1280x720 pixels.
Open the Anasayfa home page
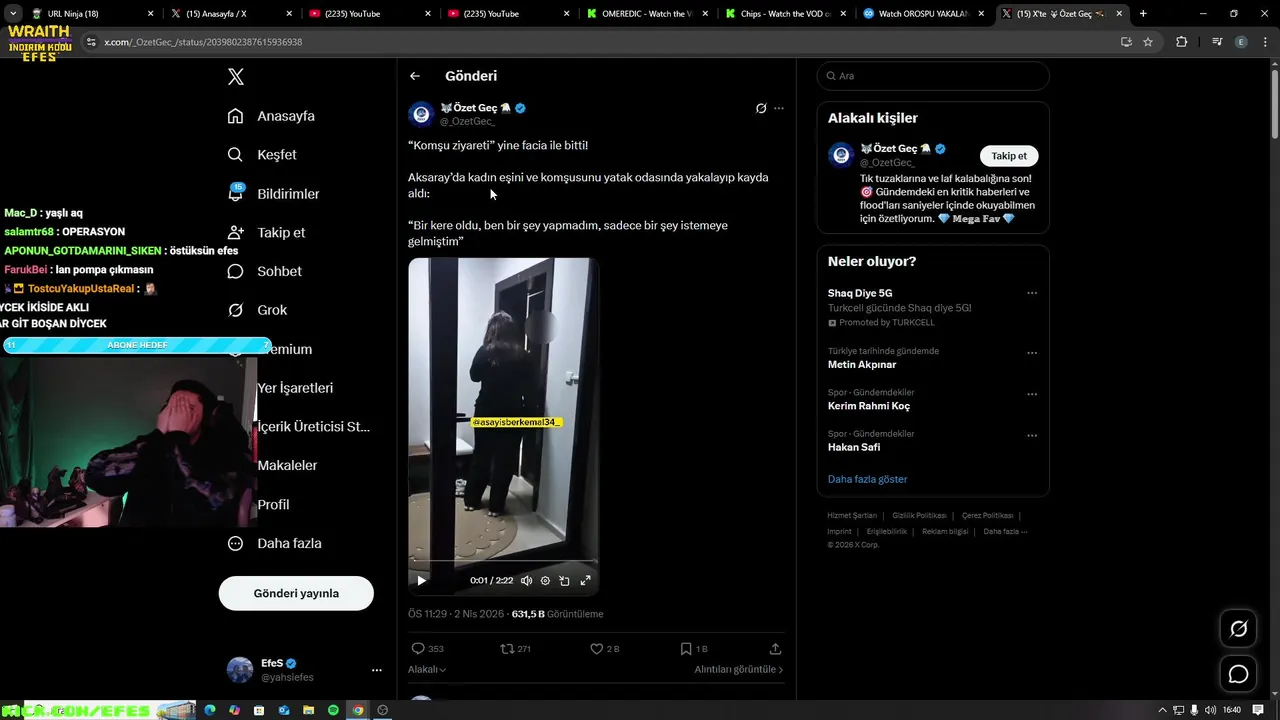(271, 116)
